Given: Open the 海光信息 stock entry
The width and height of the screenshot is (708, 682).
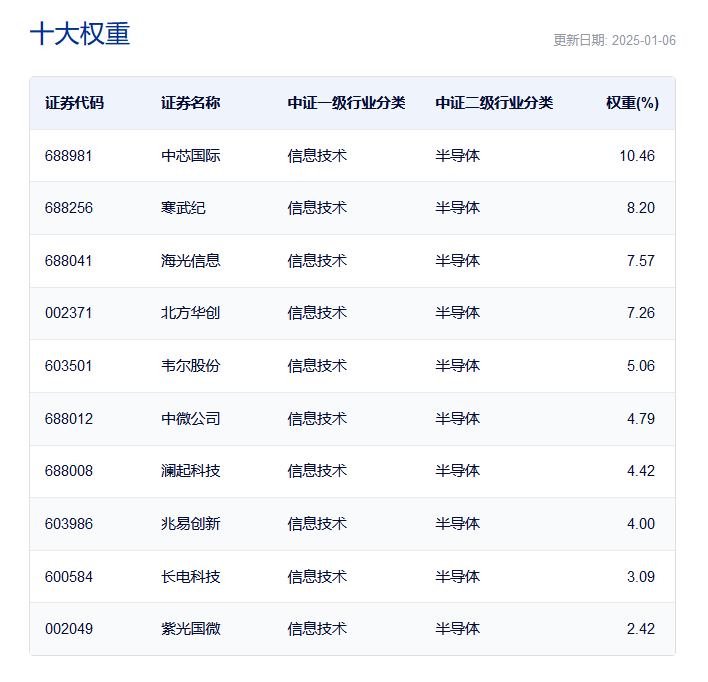Looking at the screenshot, I should pyautogui.click(x=190, y=261).
